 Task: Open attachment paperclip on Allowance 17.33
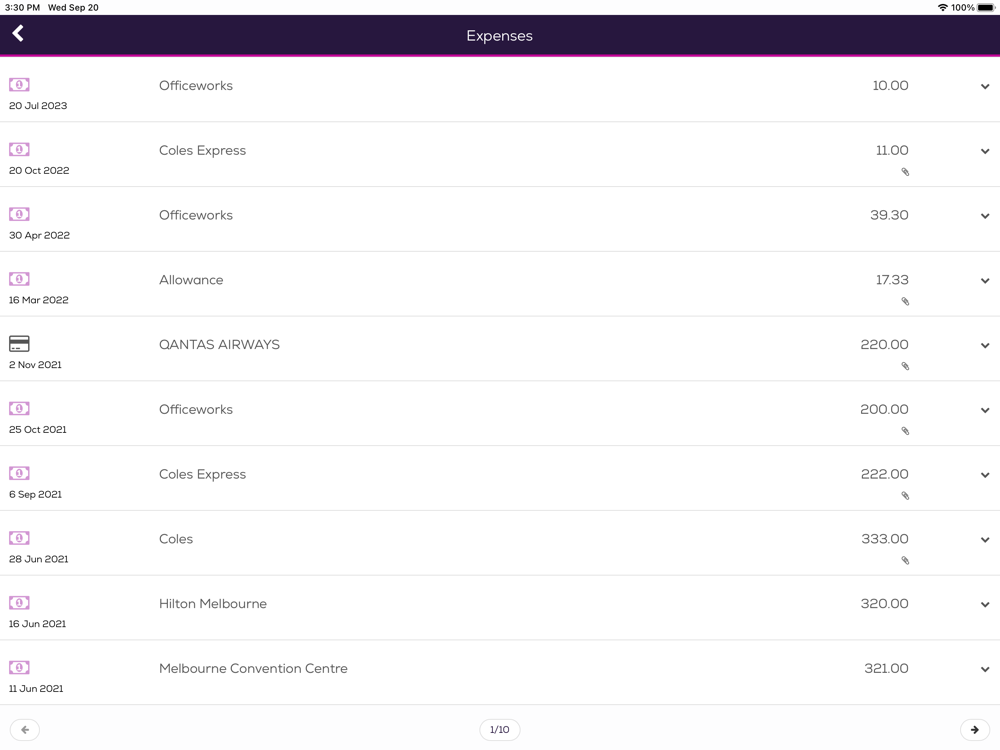pos(905,301)
